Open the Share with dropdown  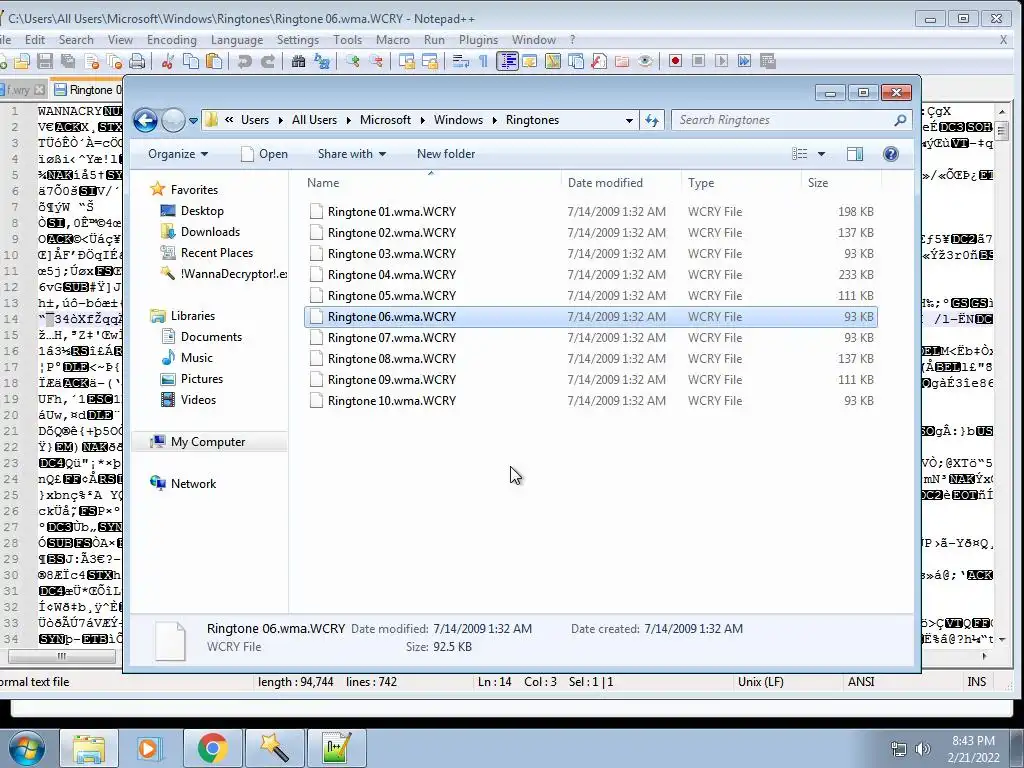(x=351, y=154)
